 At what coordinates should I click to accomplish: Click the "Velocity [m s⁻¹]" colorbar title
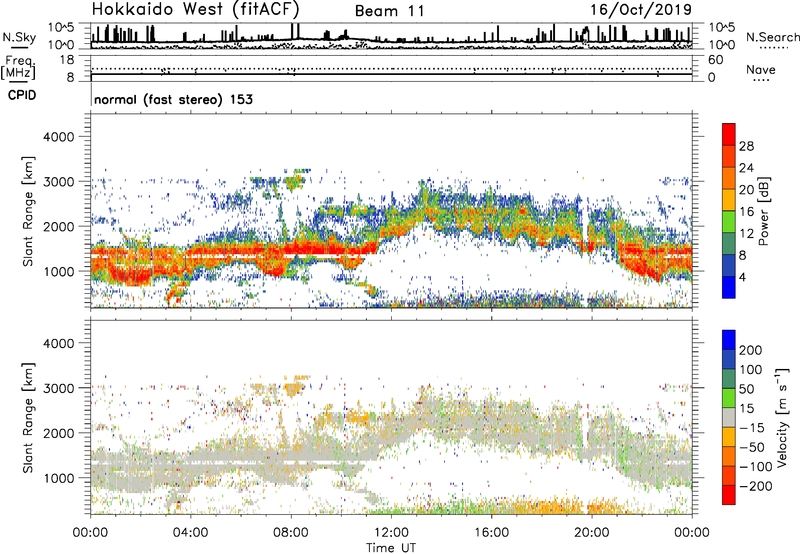click(x=782, y=417)
